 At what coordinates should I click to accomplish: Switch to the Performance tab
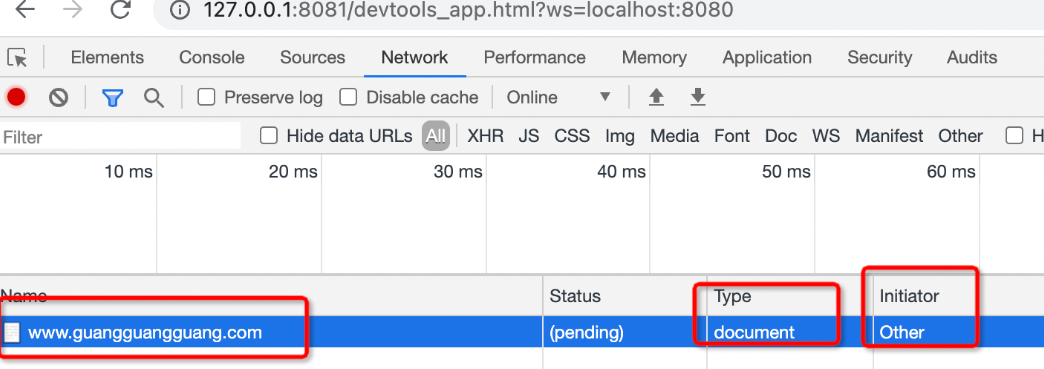click(x=535, y=58)
